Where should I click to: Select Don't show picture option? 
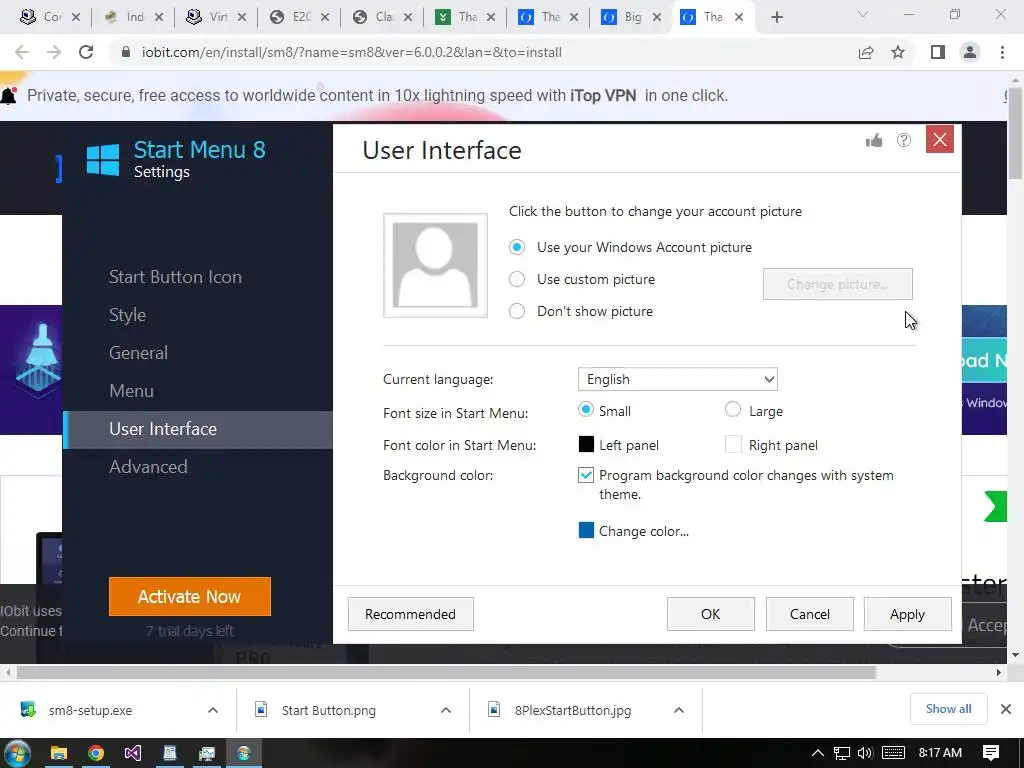click(517, 312)
